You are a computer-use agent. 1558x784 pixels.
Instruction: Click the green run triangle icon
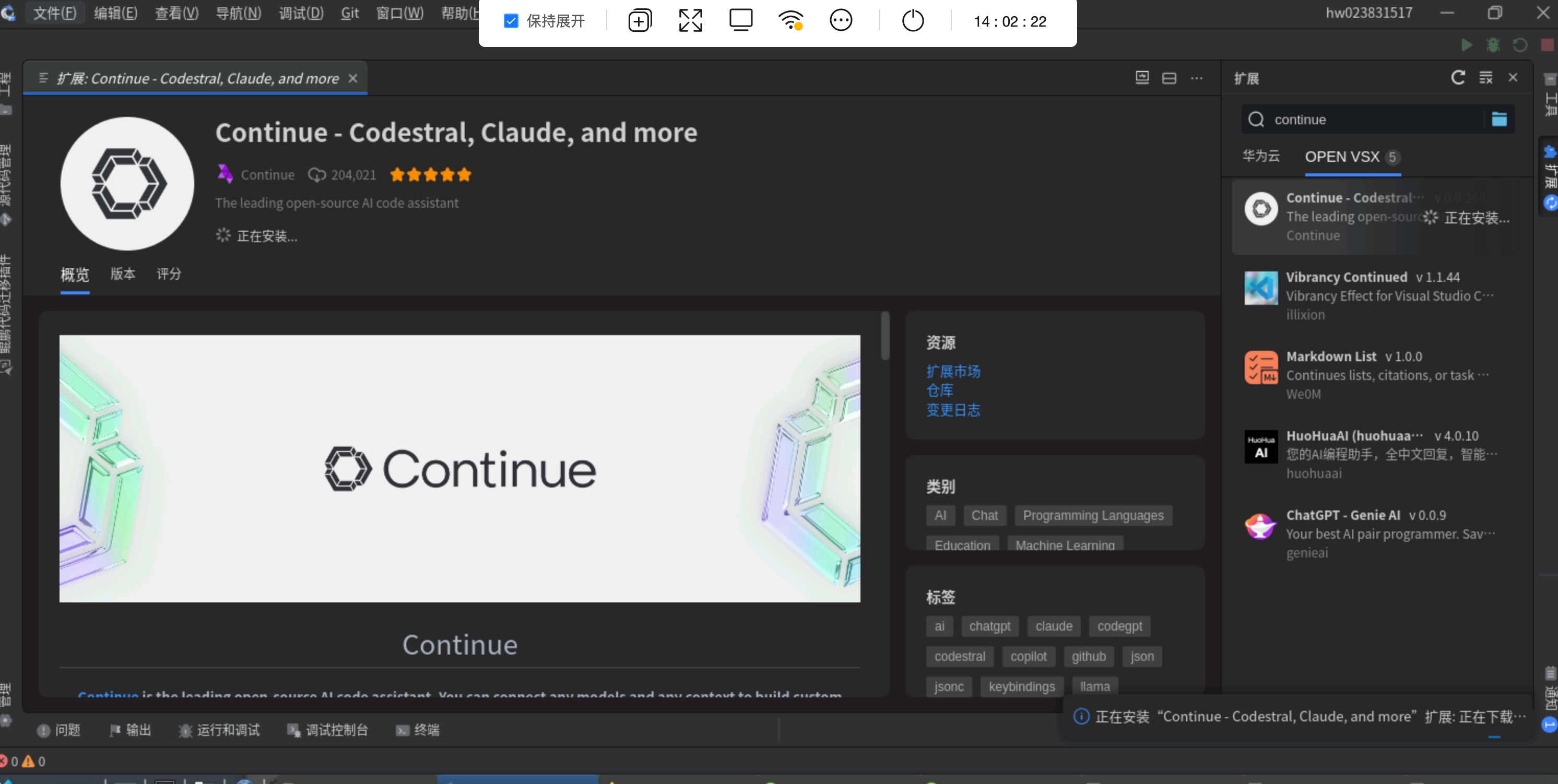click(1466, 45)
